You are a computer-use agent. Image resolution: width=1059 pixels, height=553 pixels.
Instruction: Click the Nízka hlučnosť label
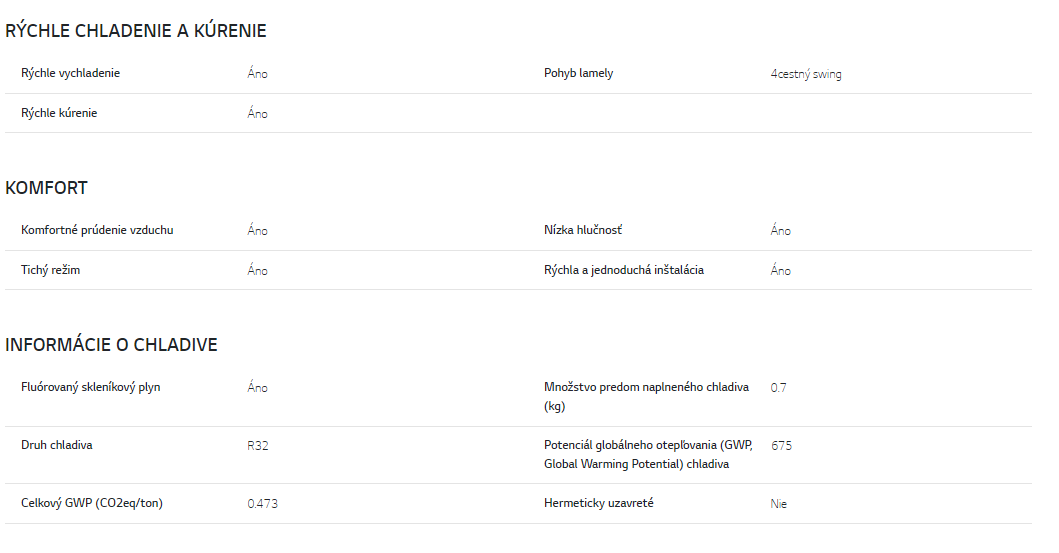(x=583, y=230)
